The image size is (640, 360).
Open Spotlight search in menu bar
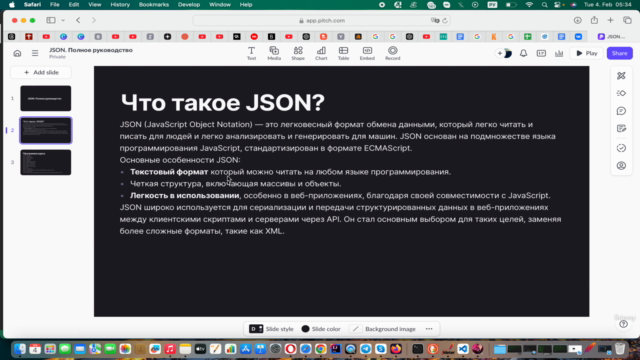[x=544, y=4]
